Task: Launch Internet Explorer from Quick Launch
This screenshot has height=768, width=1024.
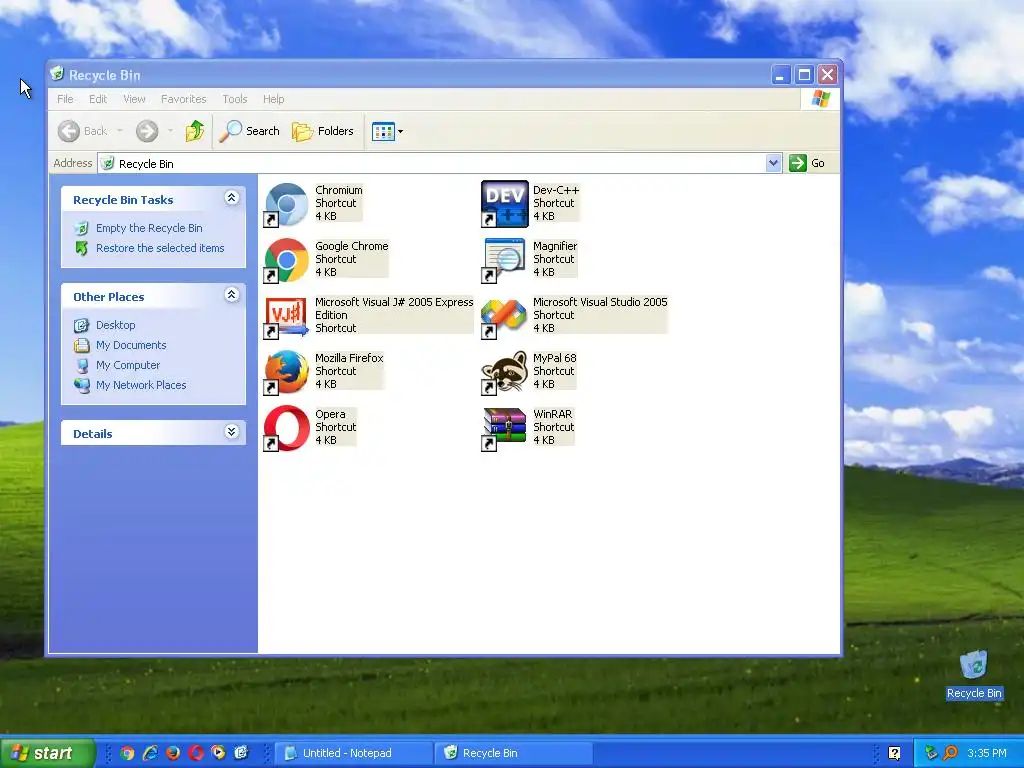Action: [150, 753]
